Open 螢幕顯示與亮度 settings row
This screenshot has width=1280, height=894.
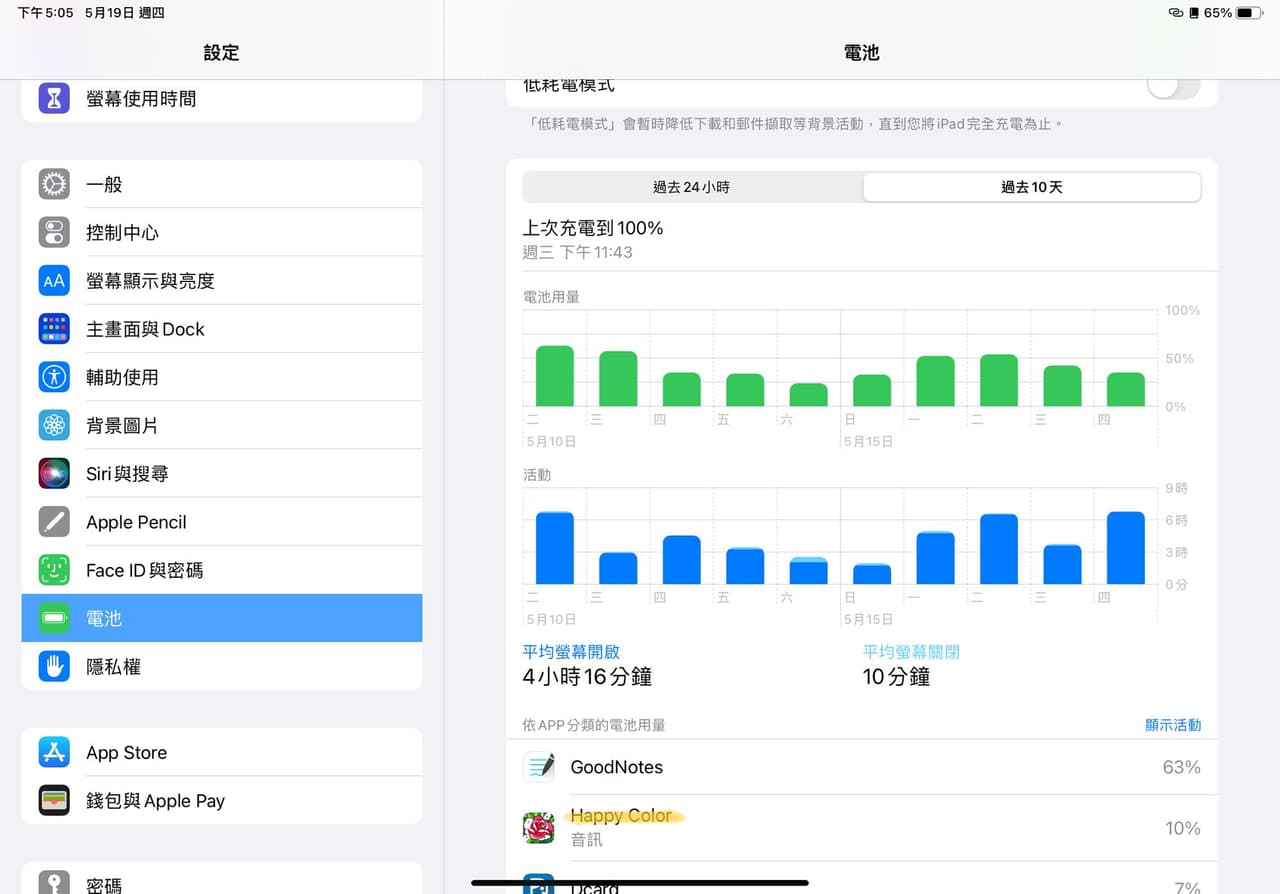click(222, 280)
